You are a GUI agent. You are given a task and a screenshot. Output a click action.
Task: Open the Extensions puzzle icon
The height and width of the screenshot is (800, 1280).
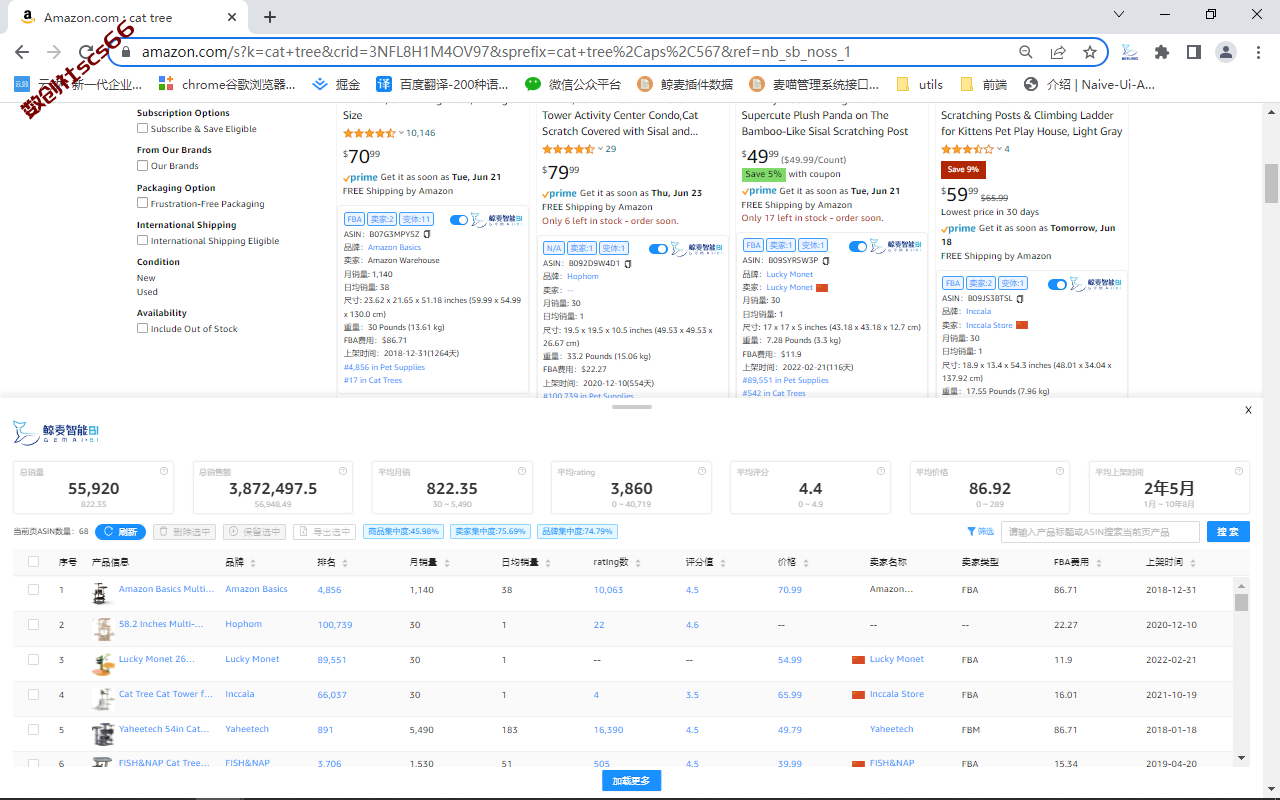tap(1161, 52)
